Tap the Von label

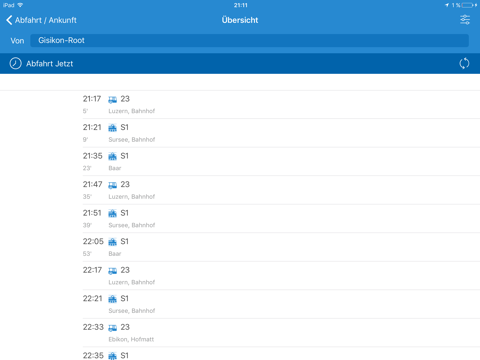pyautogui.click(x=17, y=41)
